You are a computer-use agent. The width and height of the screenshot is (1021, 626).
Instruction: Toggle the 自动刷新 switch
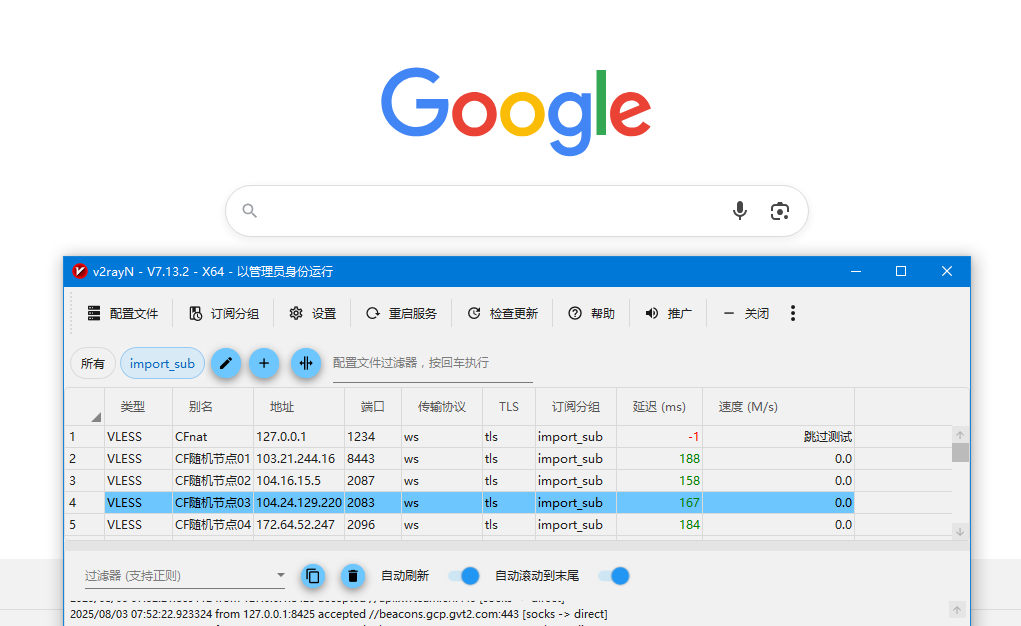[464, 576]
